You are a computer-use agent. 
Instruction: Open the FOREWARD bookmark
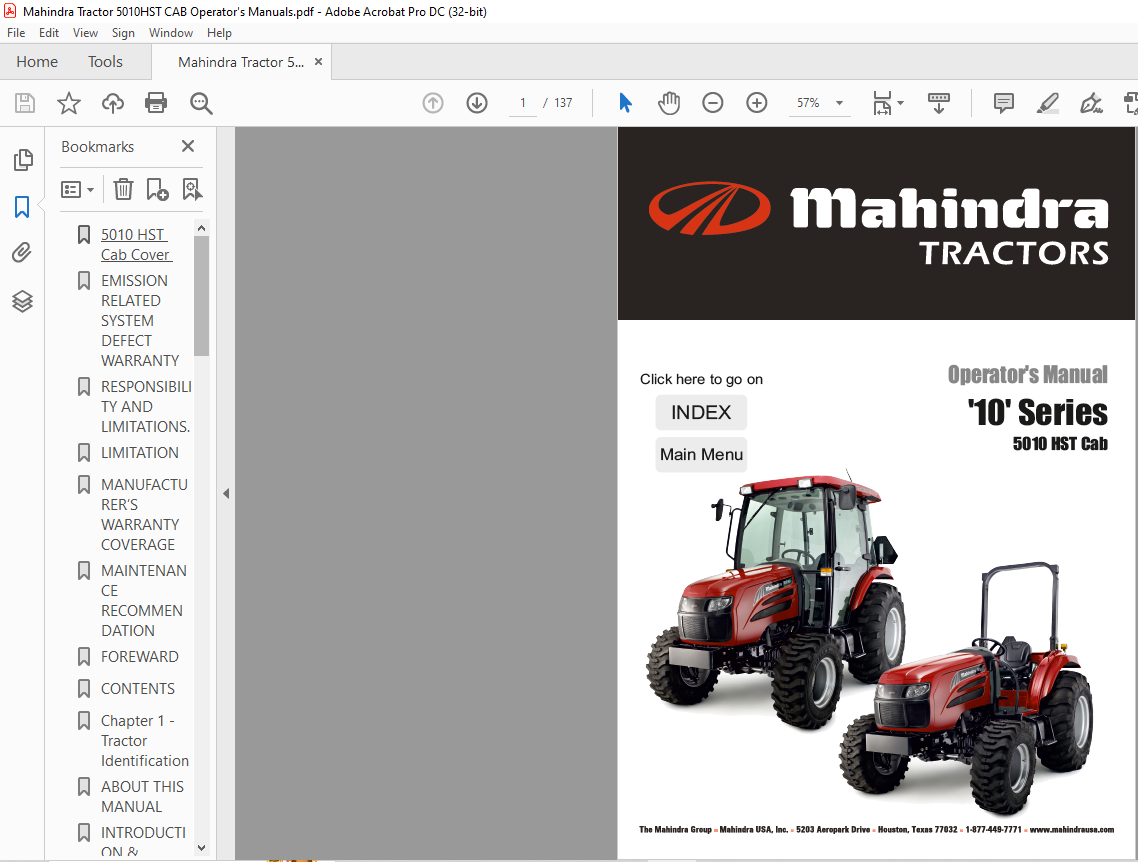pos(139,657)
